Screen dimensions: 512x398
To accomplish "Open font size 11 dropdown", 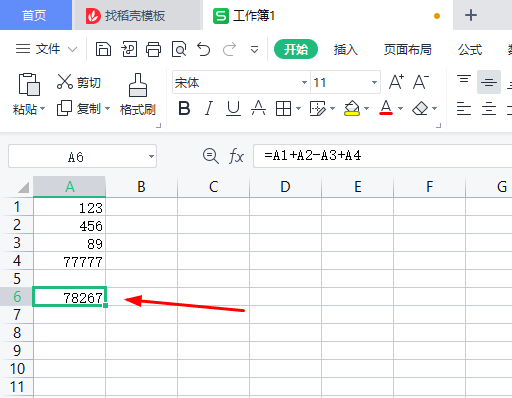I will (374, 82).
